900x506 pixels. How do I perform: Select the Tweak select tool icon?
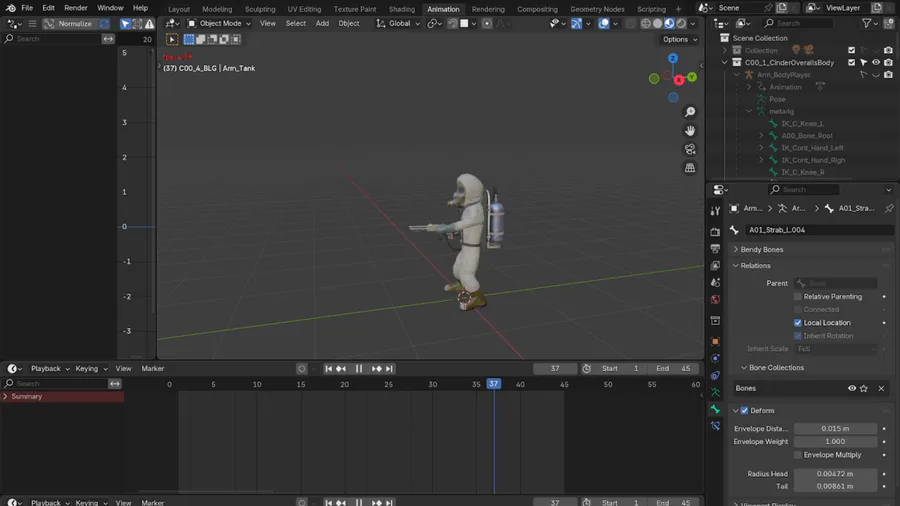click(x=172, y=39)
